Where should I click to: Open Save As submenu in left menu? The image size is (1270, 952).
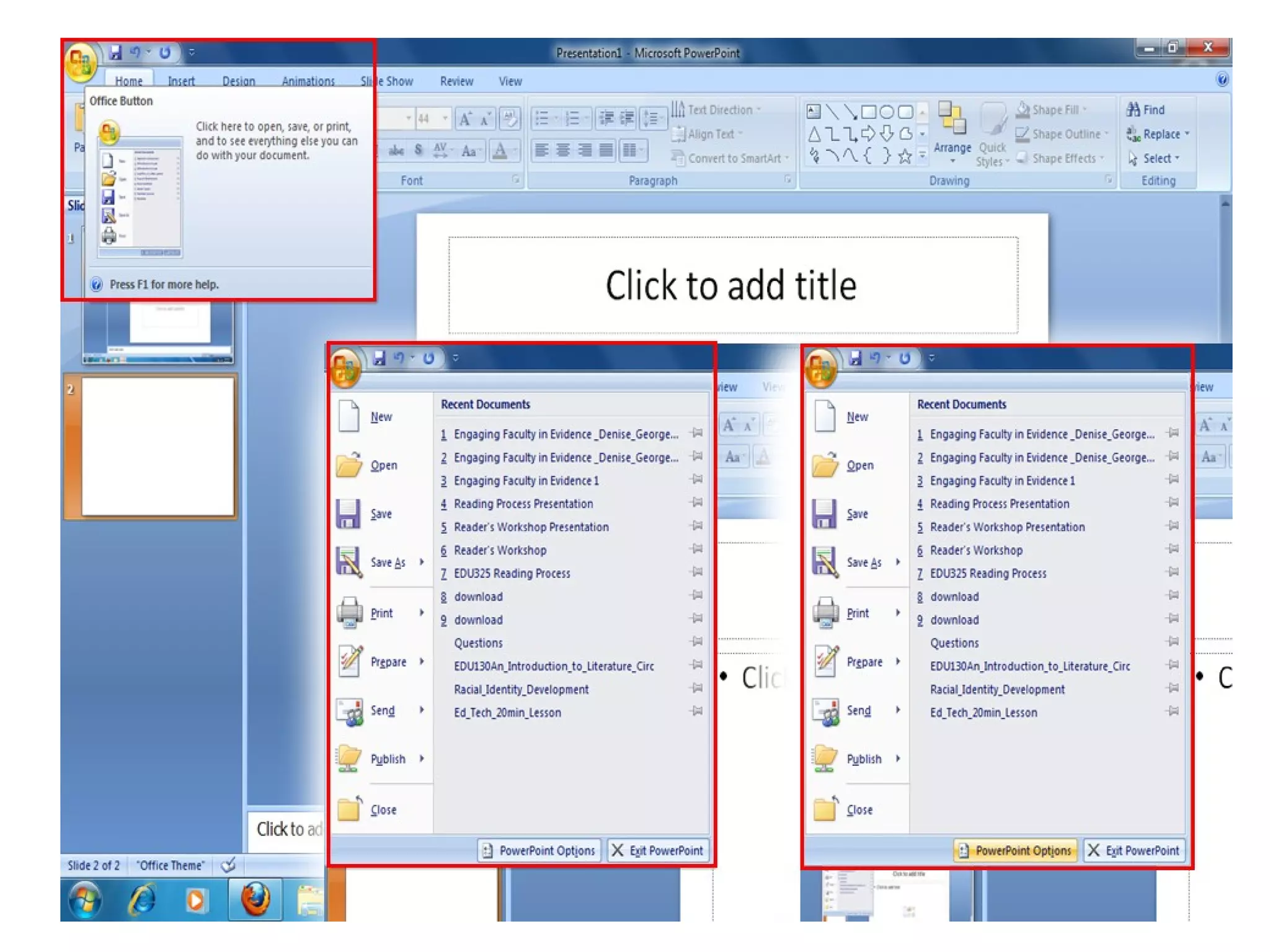421,562
